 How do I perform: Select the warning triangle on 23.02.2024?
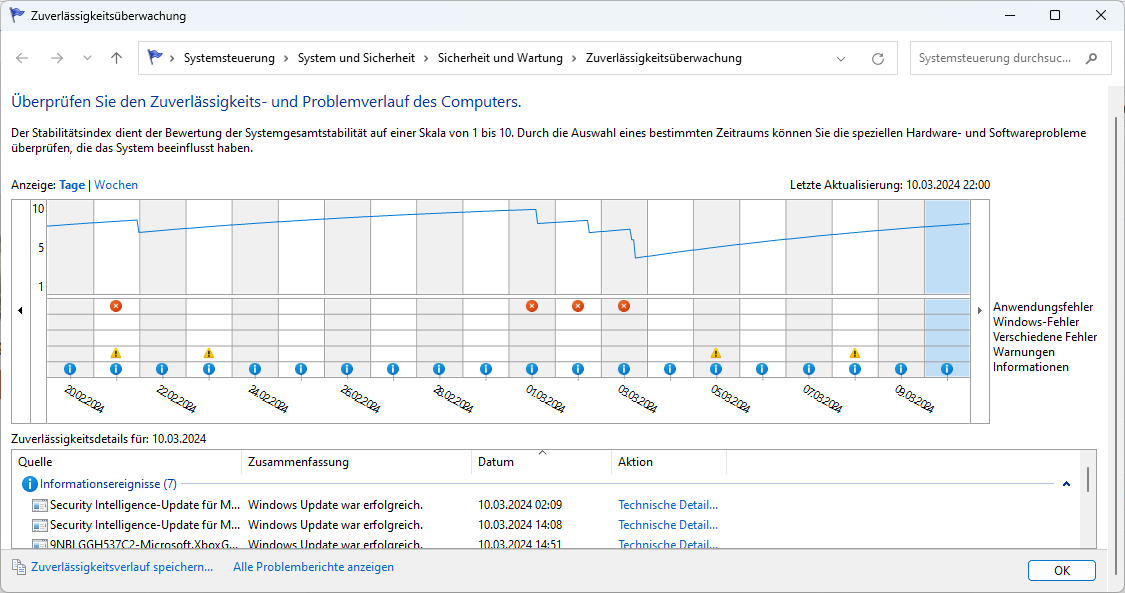(208, 353)
